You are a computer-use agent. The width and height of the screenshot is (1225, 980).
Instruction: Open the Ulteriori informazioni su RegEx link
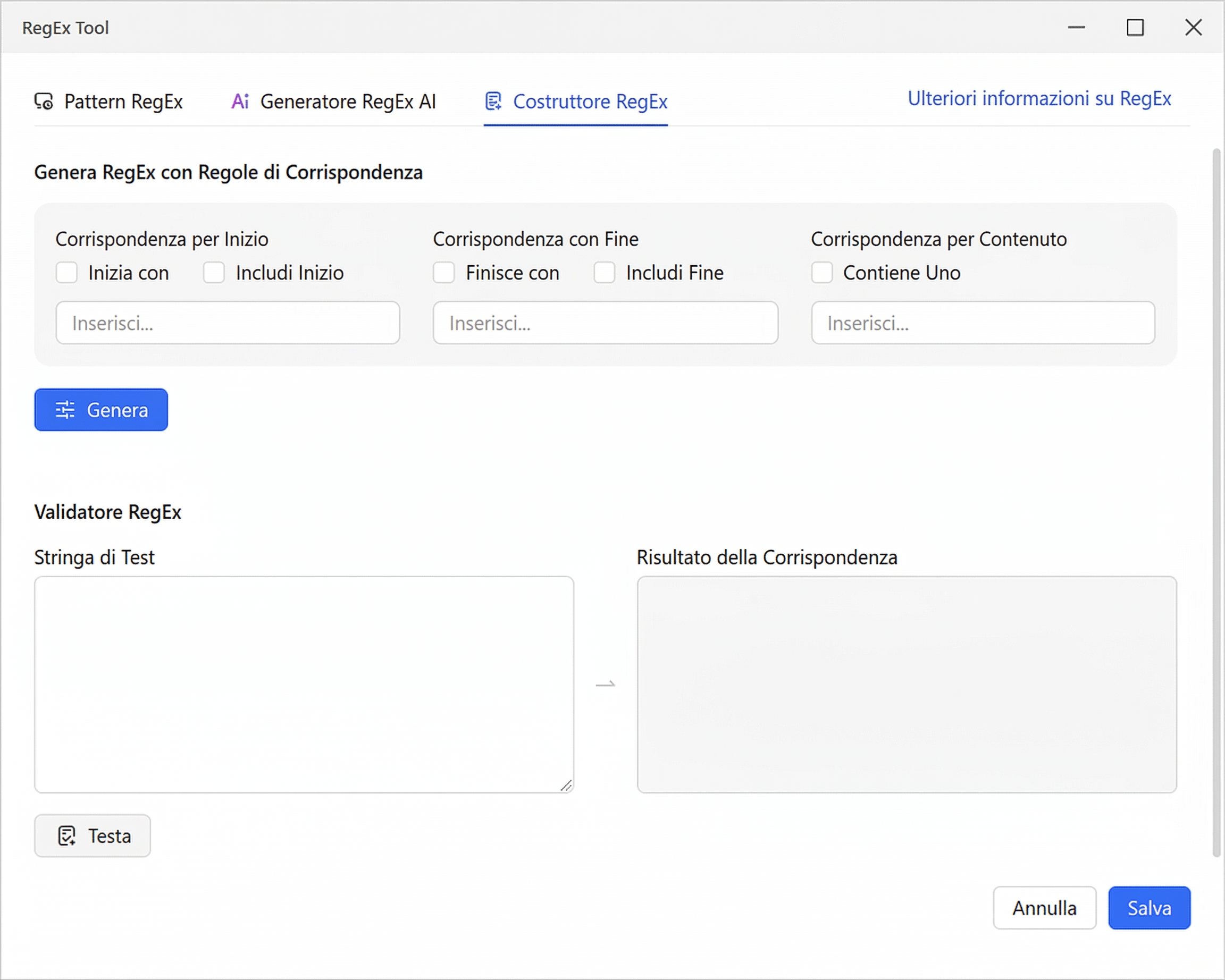(1038, 99)
